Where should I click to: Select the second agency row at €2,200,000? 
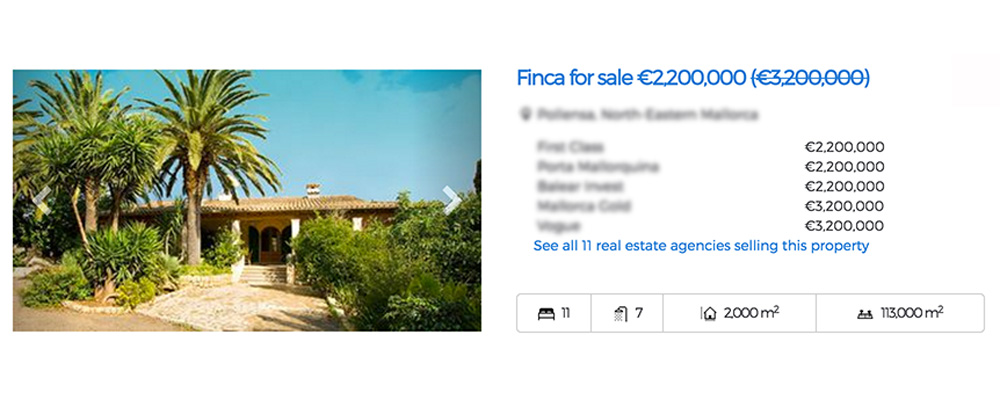point(710,167)
